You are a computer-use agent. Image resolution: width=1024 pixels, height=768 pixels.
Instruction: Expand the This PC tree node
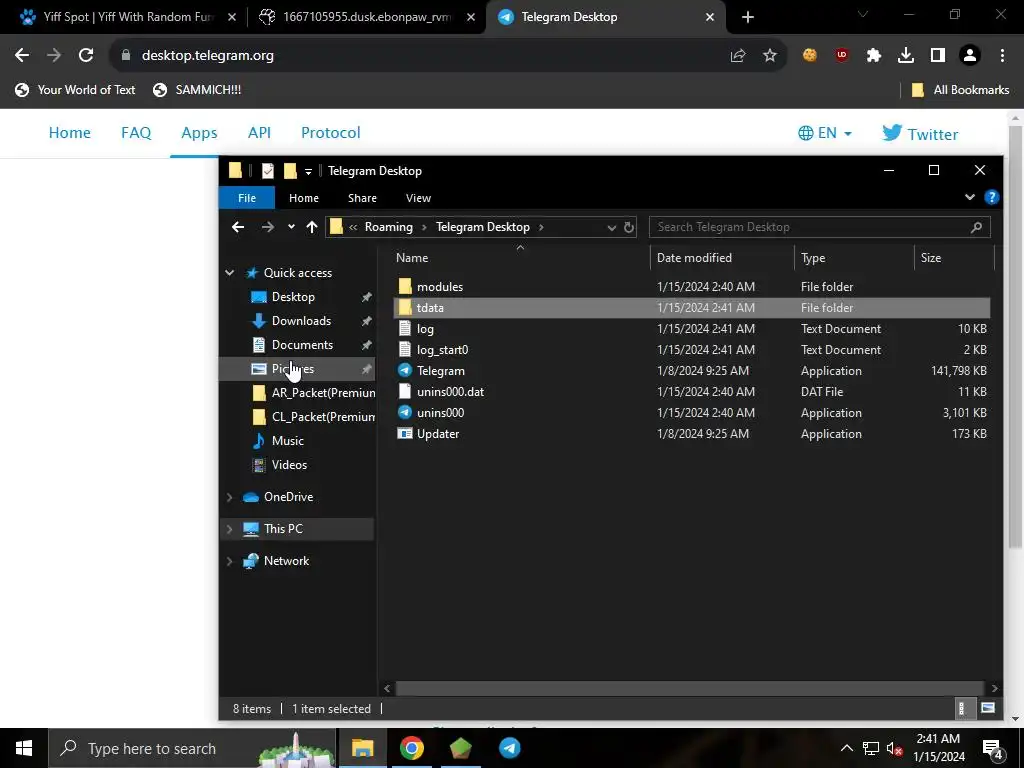coord(230,529)
